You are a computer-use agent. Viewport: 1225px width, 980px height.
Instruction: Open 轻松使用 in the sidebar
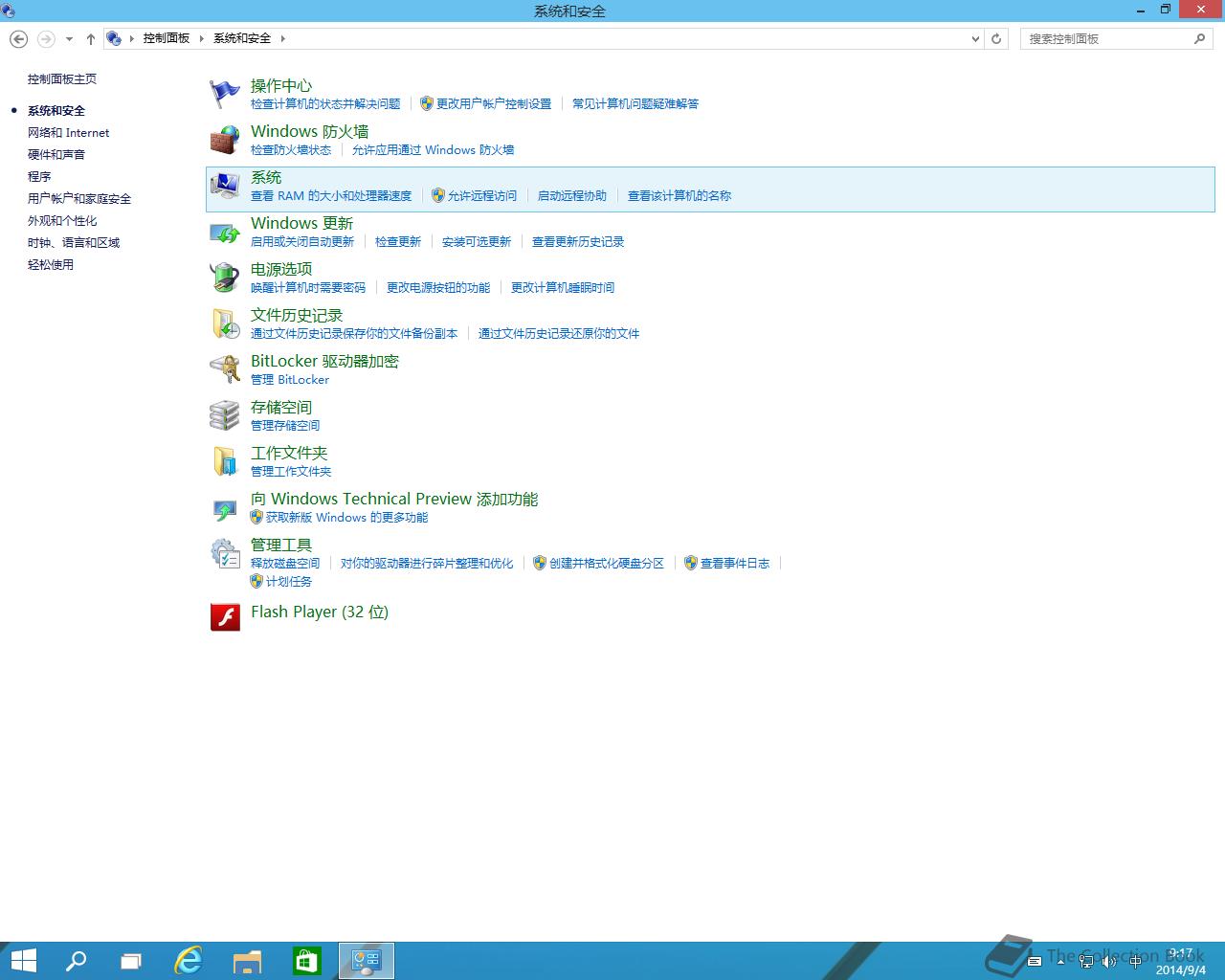[51, 265]
